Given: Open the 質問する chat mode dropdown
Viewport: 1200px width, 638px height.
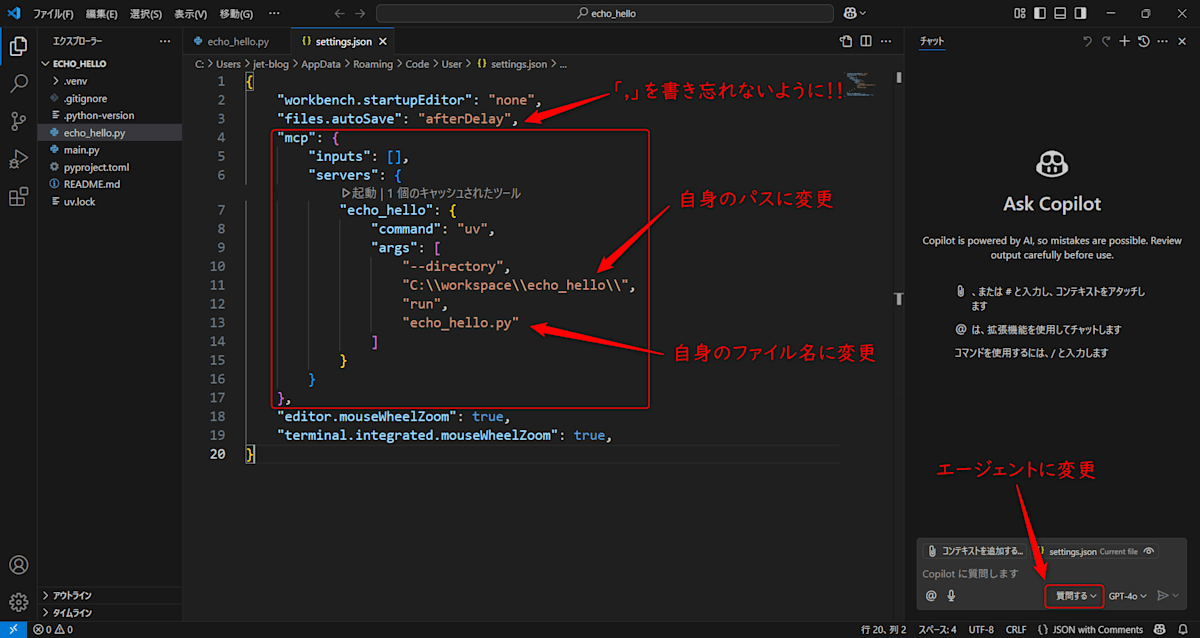Looking at the screenshot, I should (x=1075, y=596).
